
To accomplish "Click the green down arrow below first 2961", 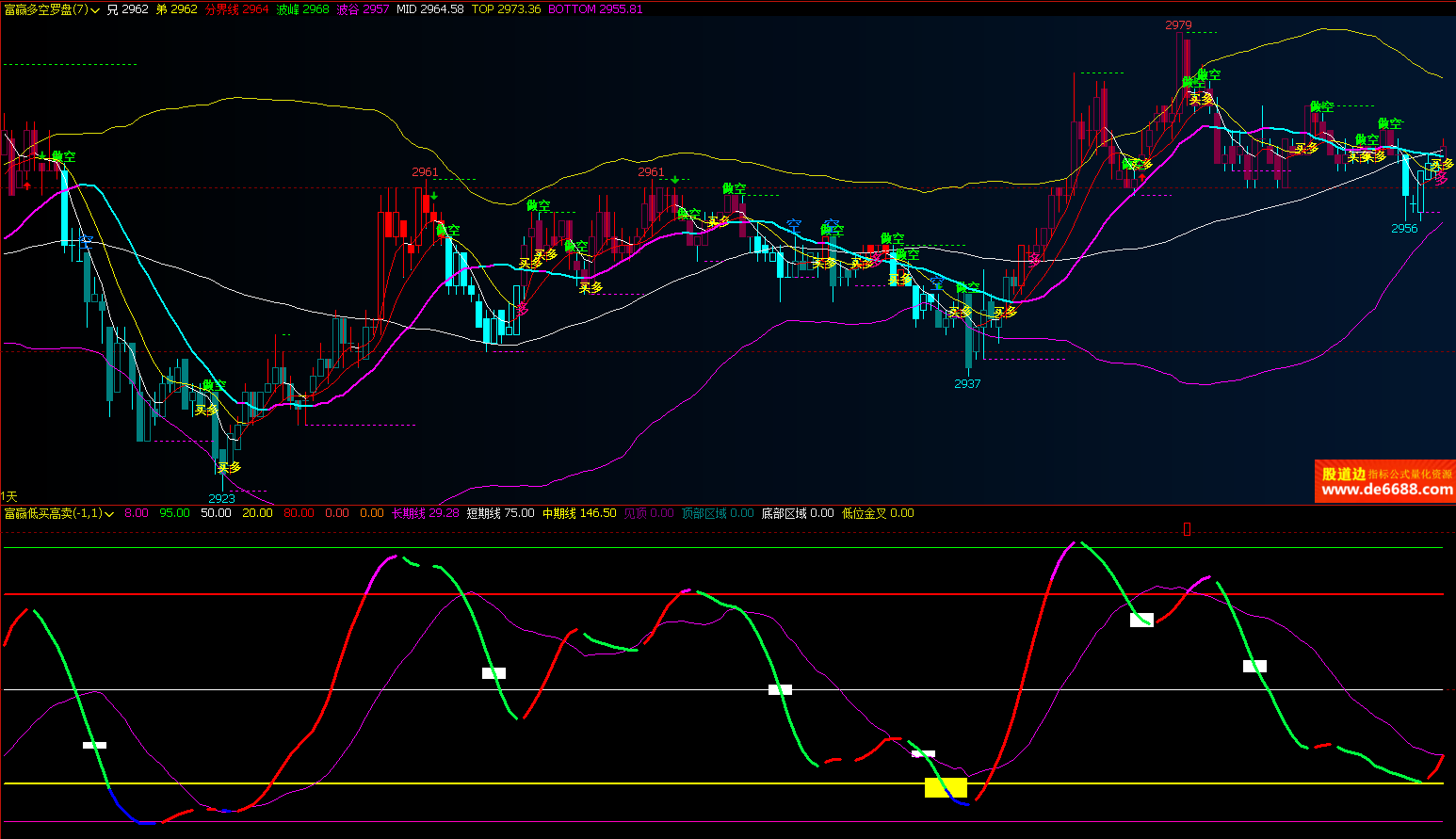I will pos(433,196).
